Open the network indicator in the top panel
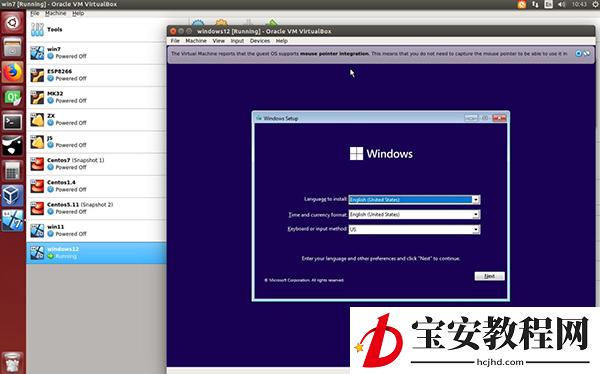 point(535,4)
